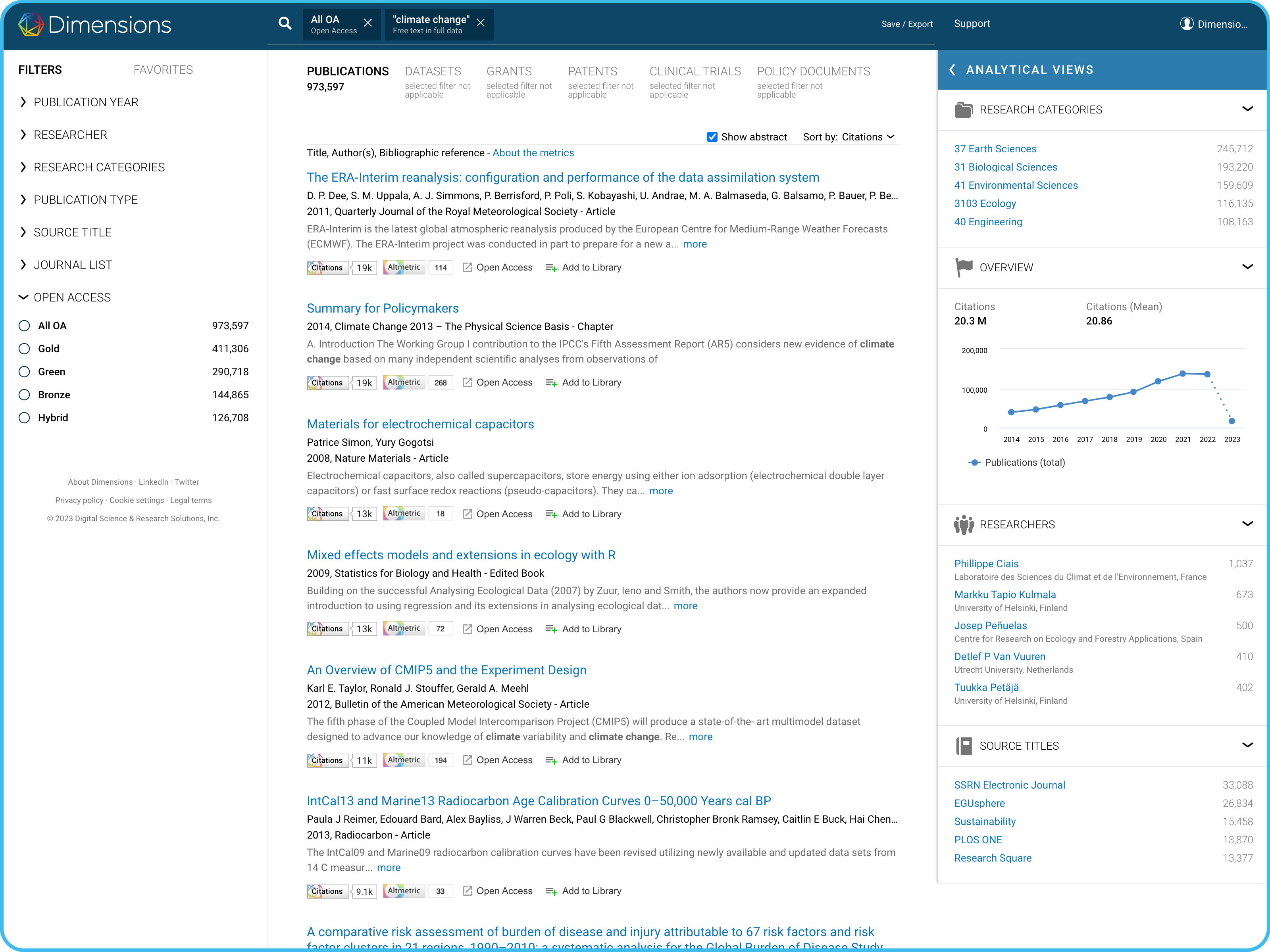Open the Support menu item
This screenshot has height=952, width=1270.
click(x=972, y=23)
